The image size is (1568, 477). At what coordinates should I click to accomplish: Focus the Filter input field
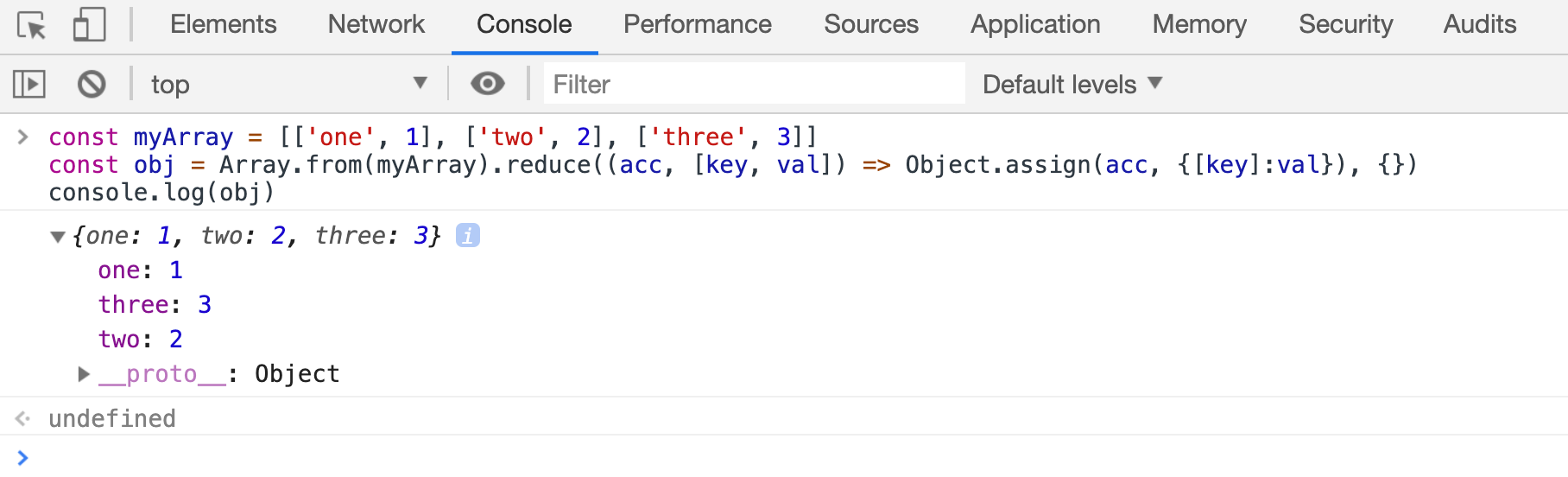(755, 84)
